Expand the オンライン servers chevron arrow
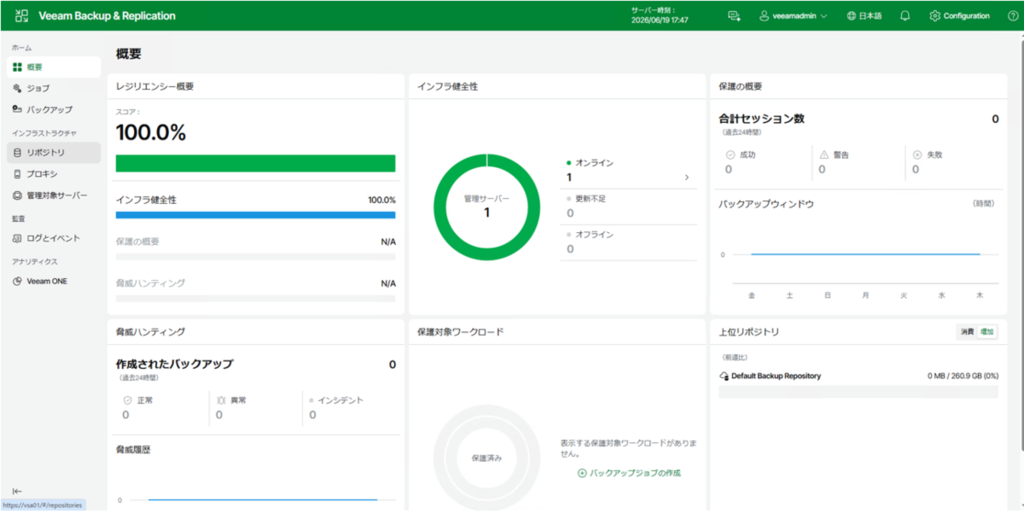1024x513 pixels. pyautogui.click(x=686, y=178)
